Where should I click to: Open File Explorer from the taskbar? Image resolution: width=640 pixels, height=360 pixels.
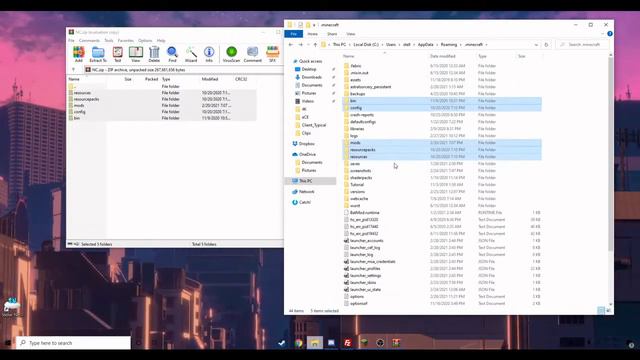pos(315,343)
